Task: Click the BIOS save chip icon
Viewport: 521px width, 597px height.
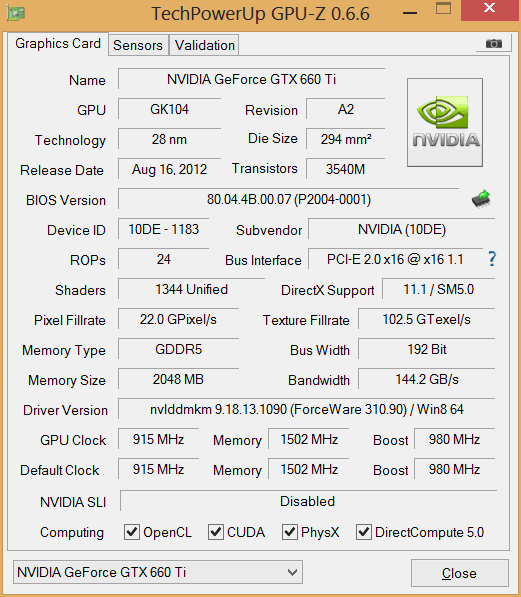Action: coord(481,199)
